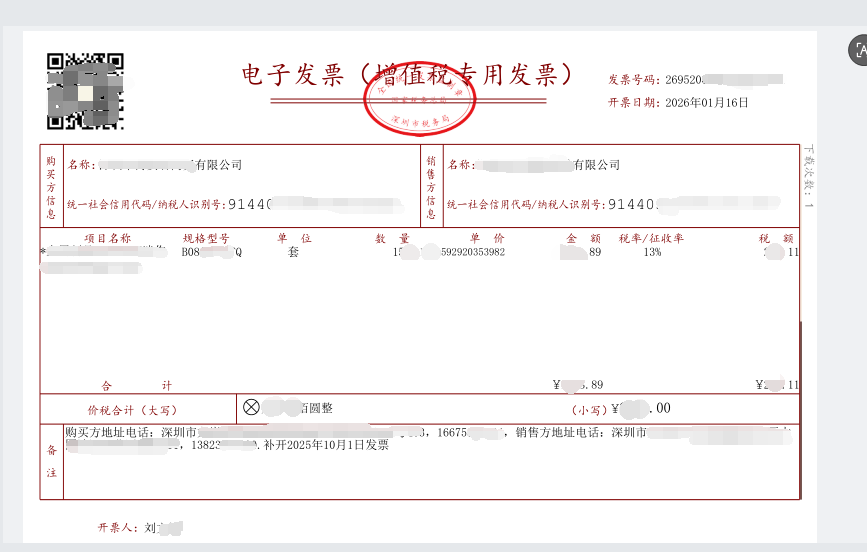Click the 备注 remarks label
The image size is (867, 552).
51,461
